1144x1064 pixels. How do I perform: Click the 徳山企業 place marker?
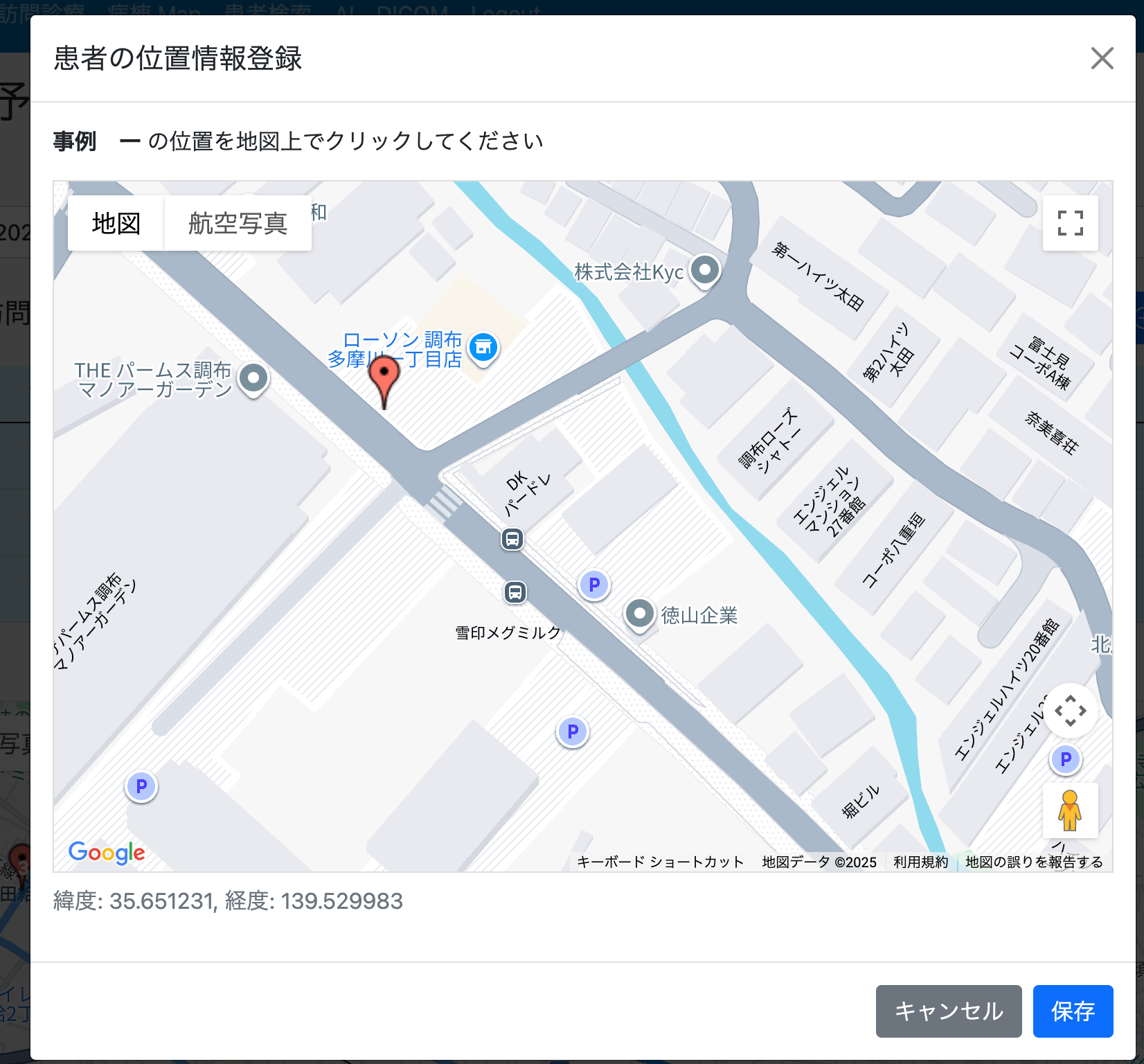tap(640, 614)
